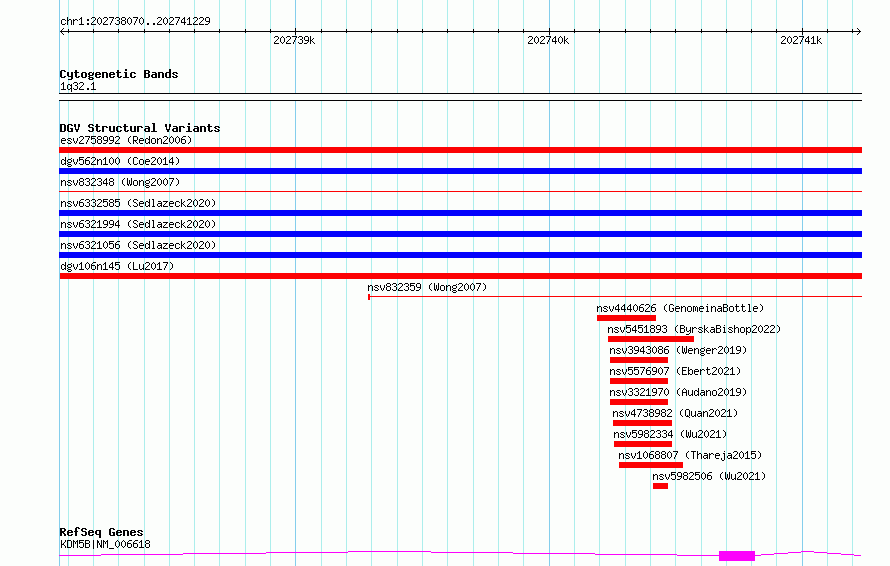Select the nsv3321970 (Audano2019) label

point(678,392)
